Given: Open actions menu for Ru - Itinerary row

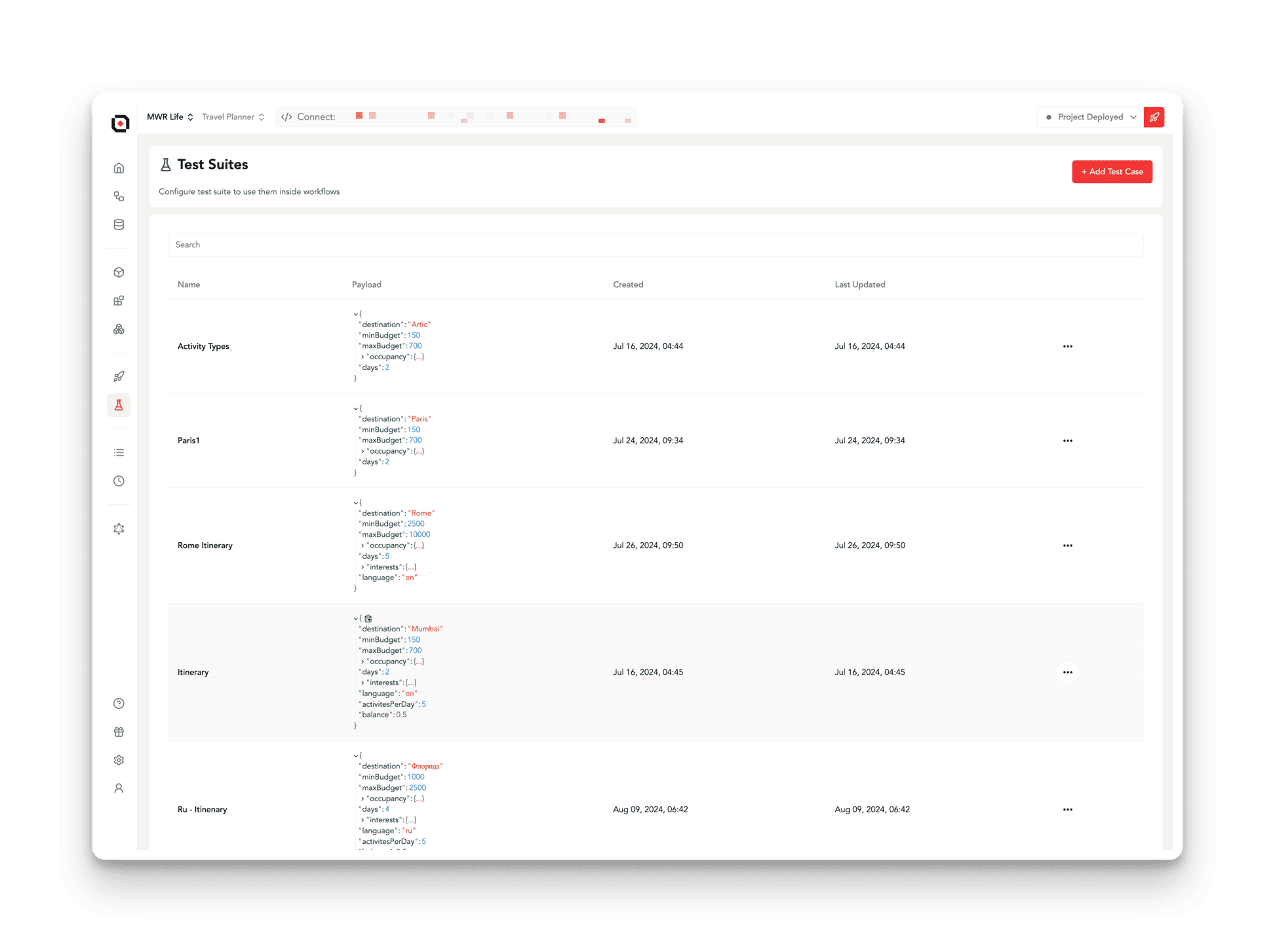Looking at the screenshot, I should click(1067, 810).
